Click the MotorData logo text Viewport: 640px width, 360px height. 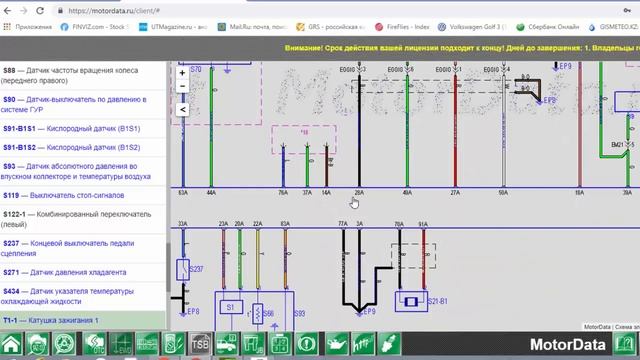click(x=567, y=344)
